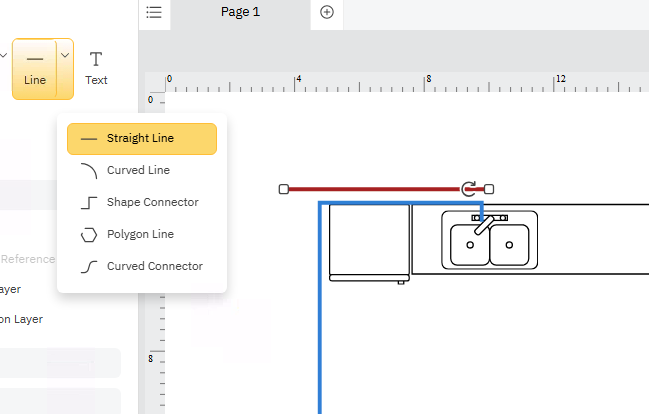
Task: Click the rotate handle on red line
Action: [469, 188]
